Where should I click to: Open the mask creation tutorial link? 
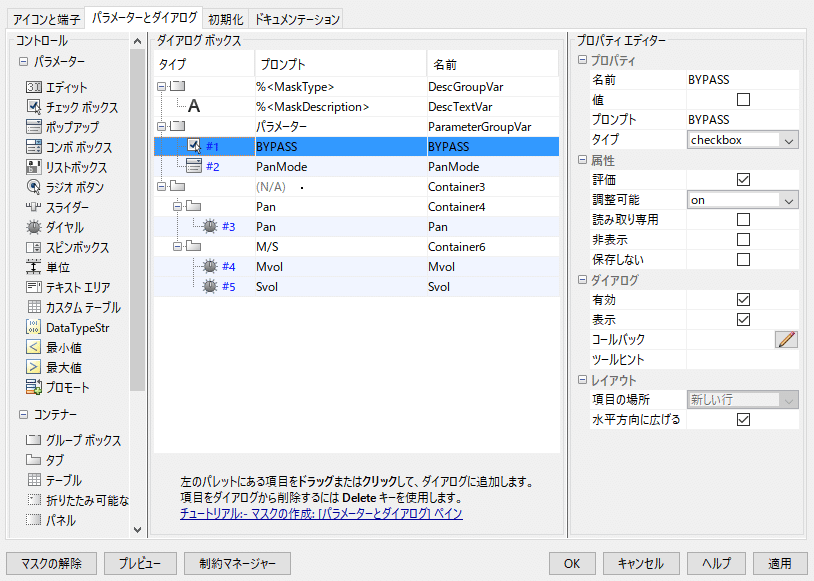click(321, 514)
